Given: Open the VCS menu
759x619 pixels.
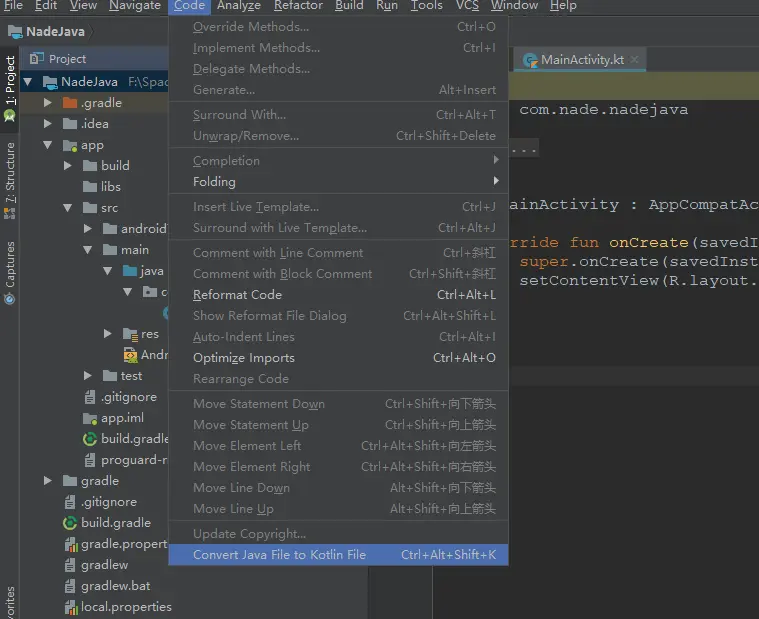Looking at the screenshot, I should (467, 6).
